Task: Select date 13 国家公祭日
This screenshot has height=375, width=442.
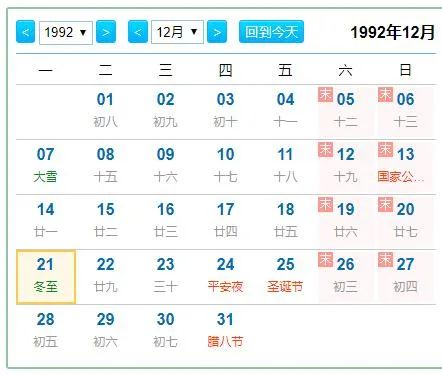Action: (x=405, y=167)
